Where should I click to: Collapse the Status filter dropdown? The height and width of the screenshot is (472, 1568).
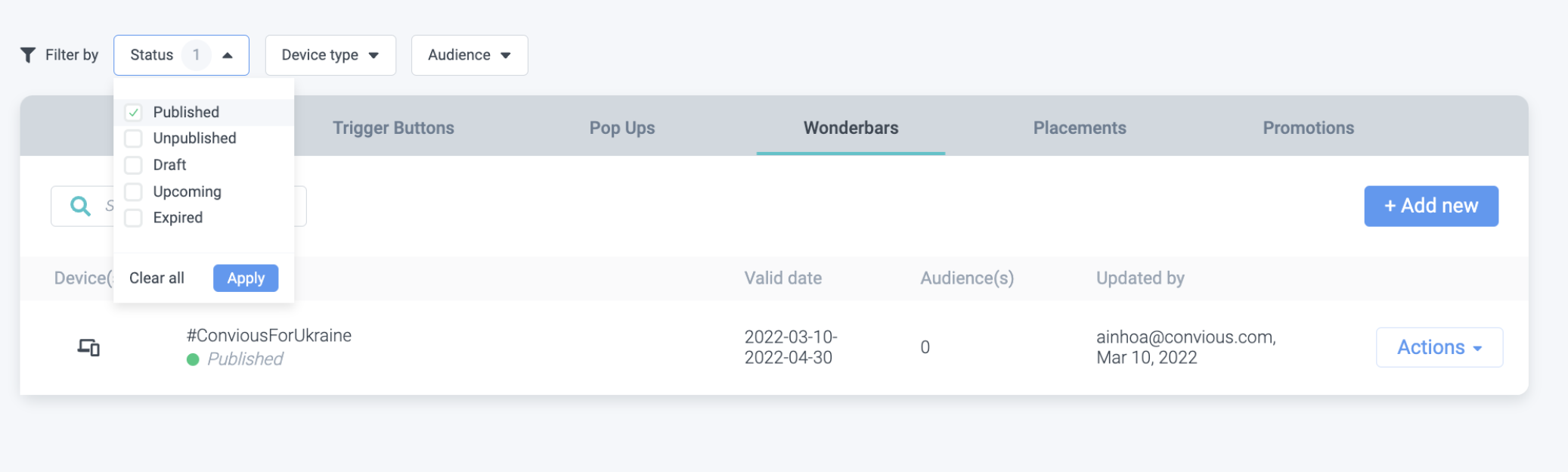click(x=227, y=55)
